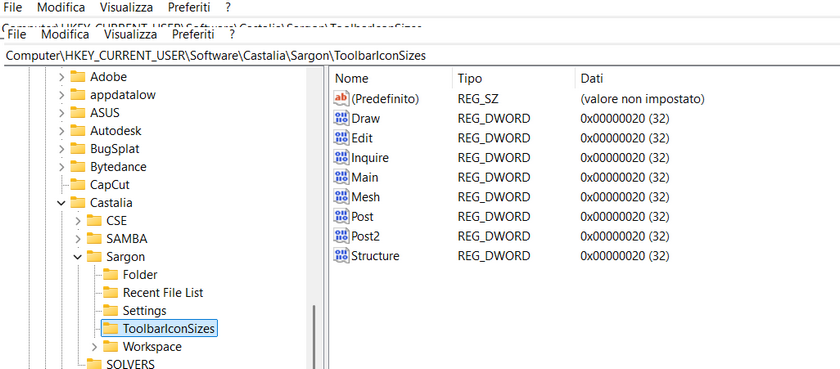The height and width of the screenshot is (369, 840).
Task: Click the appdatalow folder icon
Action: tap(78, 95)
